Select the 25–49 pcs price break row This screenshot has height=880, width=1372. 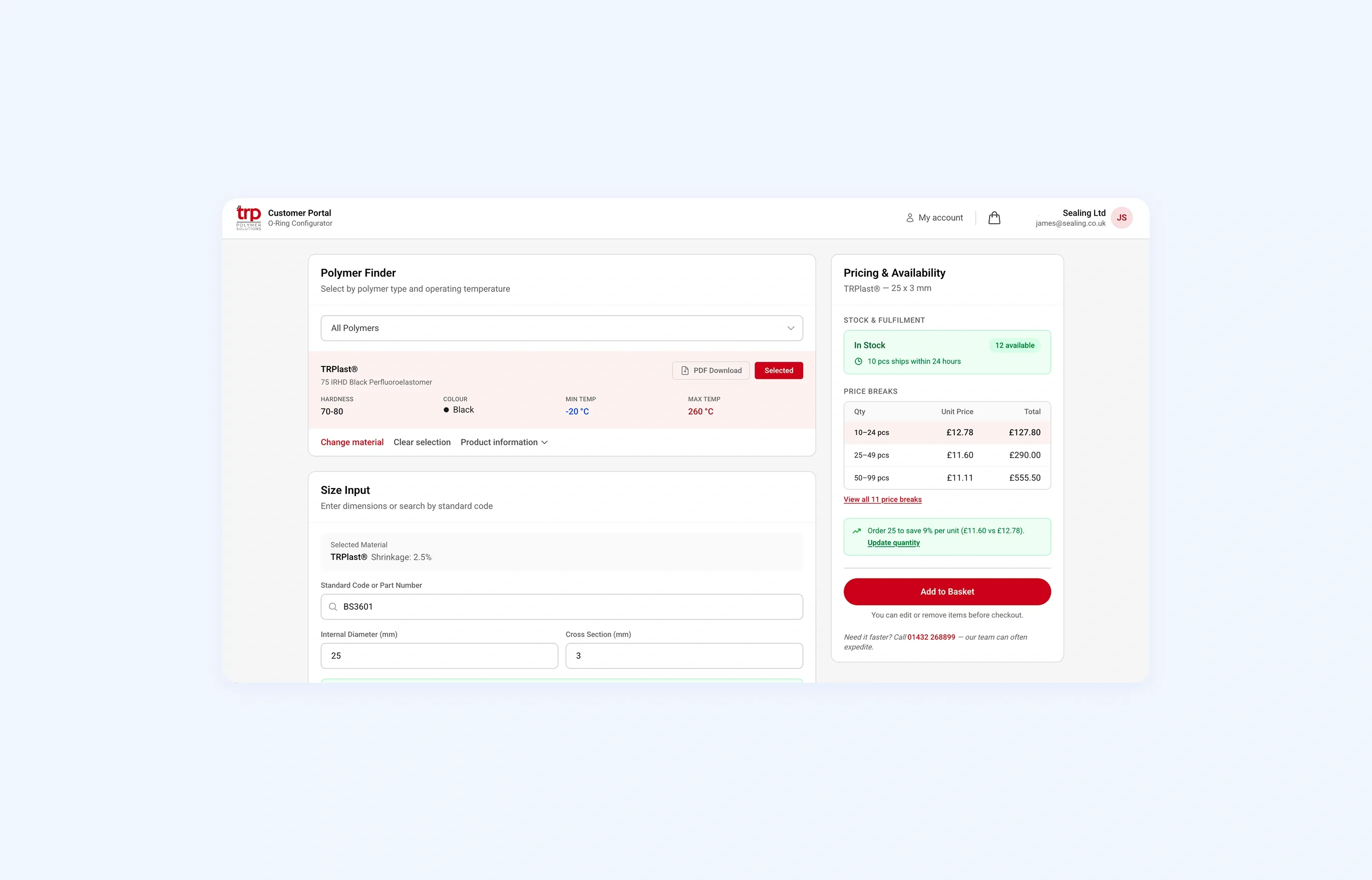tap(947, 456)
